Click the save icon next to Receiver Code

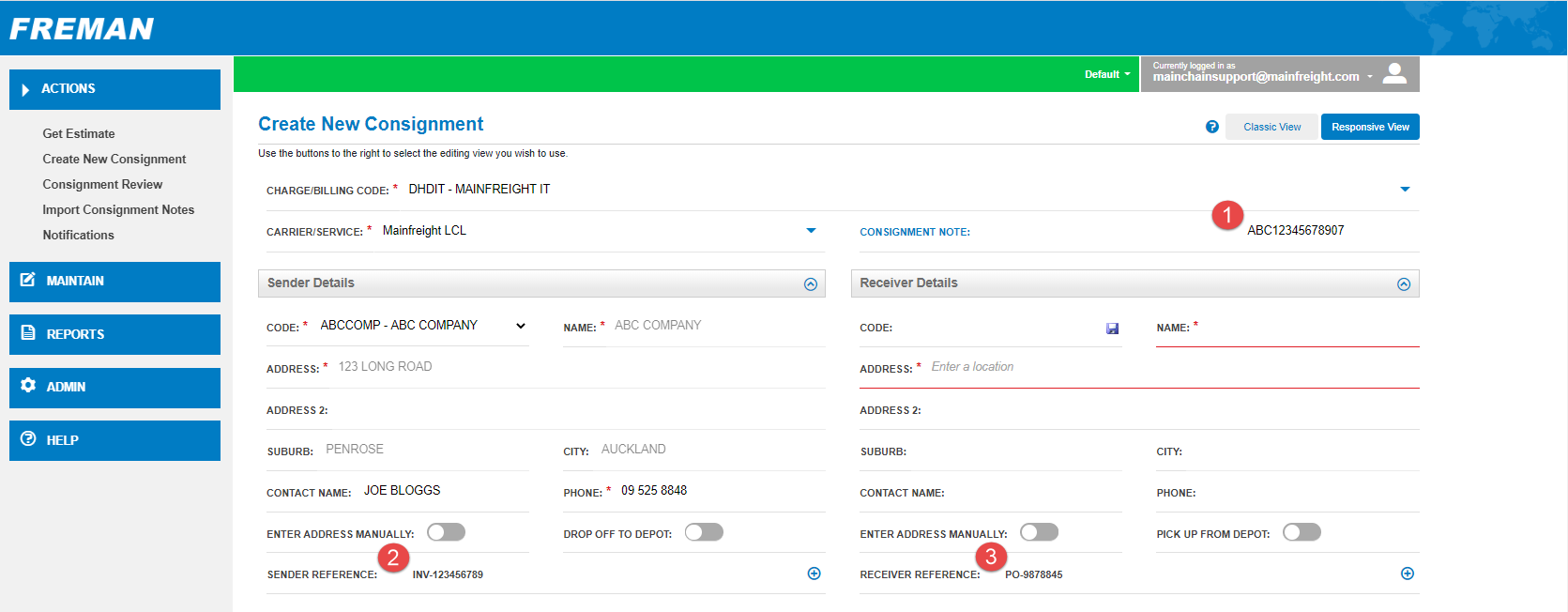pyautogui.click(x=1112, y=329)
